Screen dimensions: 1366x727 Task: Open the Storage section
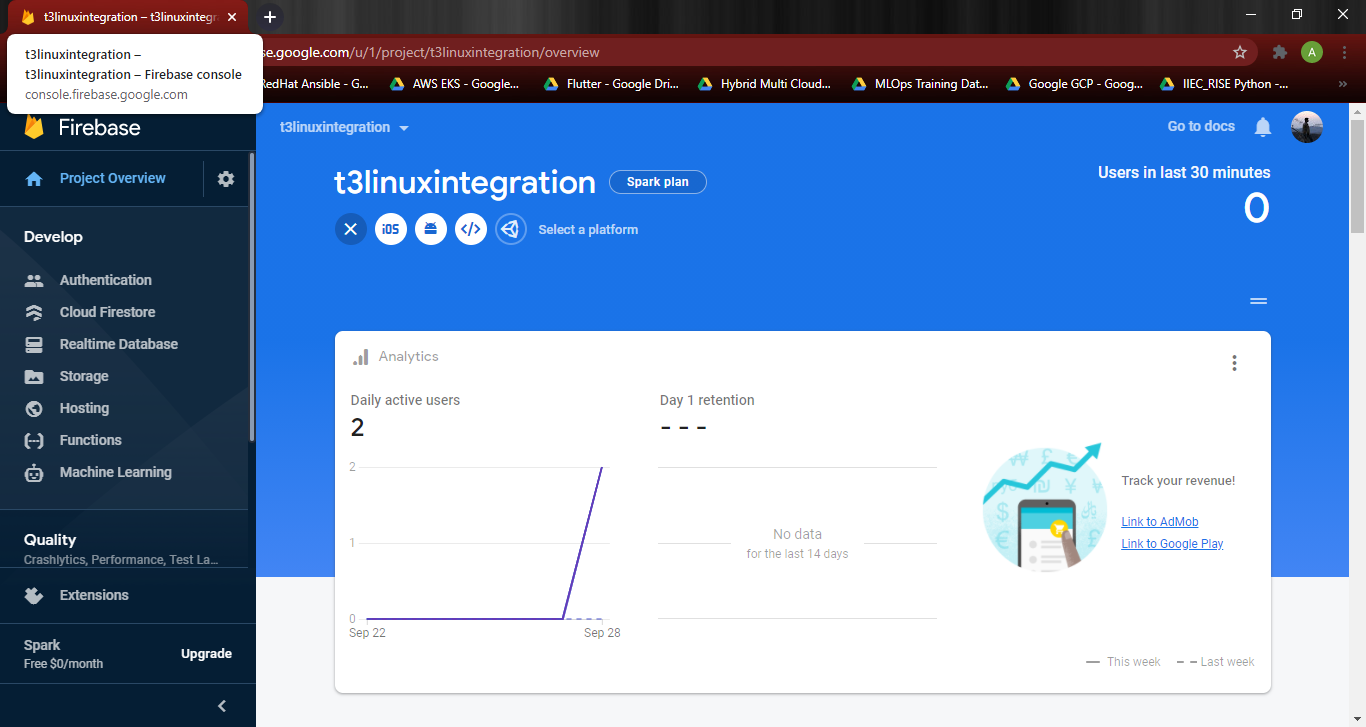(x=84, y=376)
